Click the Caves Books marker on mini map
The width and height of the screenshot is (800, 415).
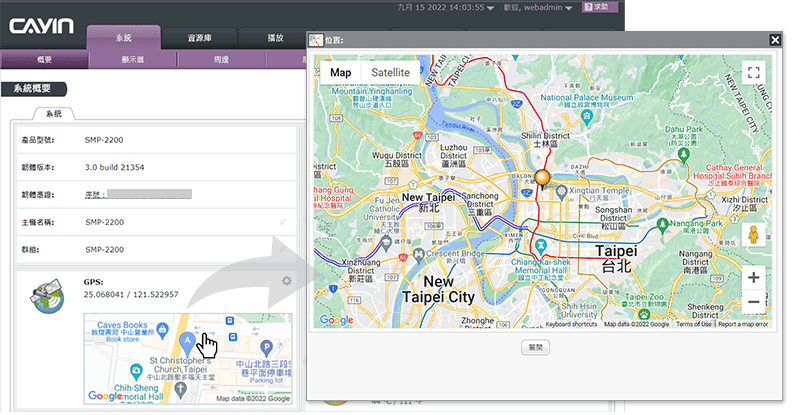click(x=163, y=329)
